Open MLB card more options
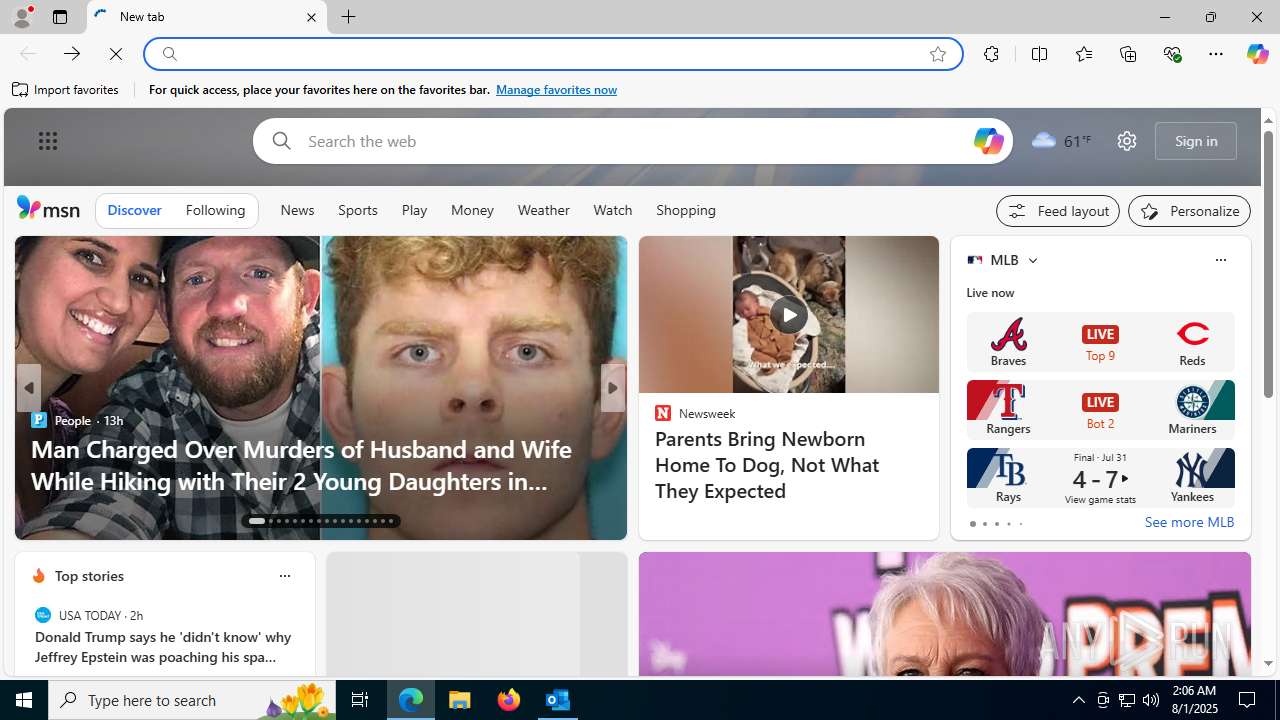The image size is (1280, 720). tap(1220, 260)
